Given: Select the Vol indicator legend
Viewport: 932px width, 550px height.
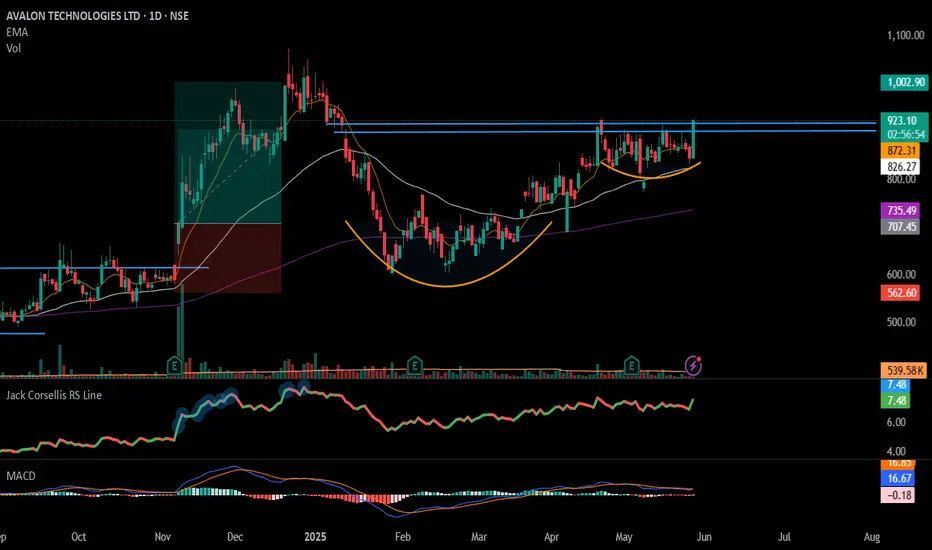Looking at the screenshot, I should tap(14, 48).
